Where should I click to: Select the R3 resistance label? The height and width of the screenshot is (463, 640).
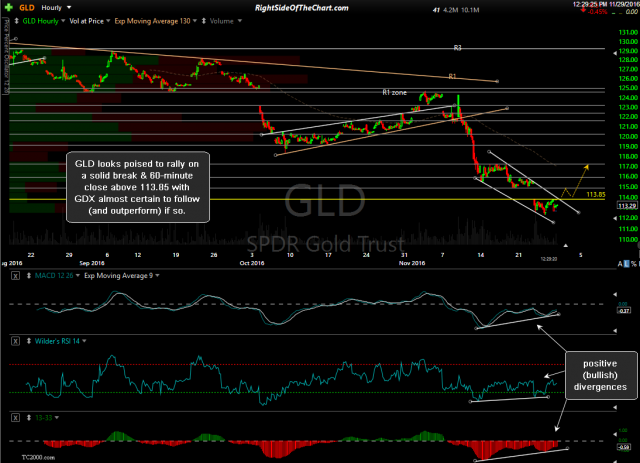coord(457,48)
